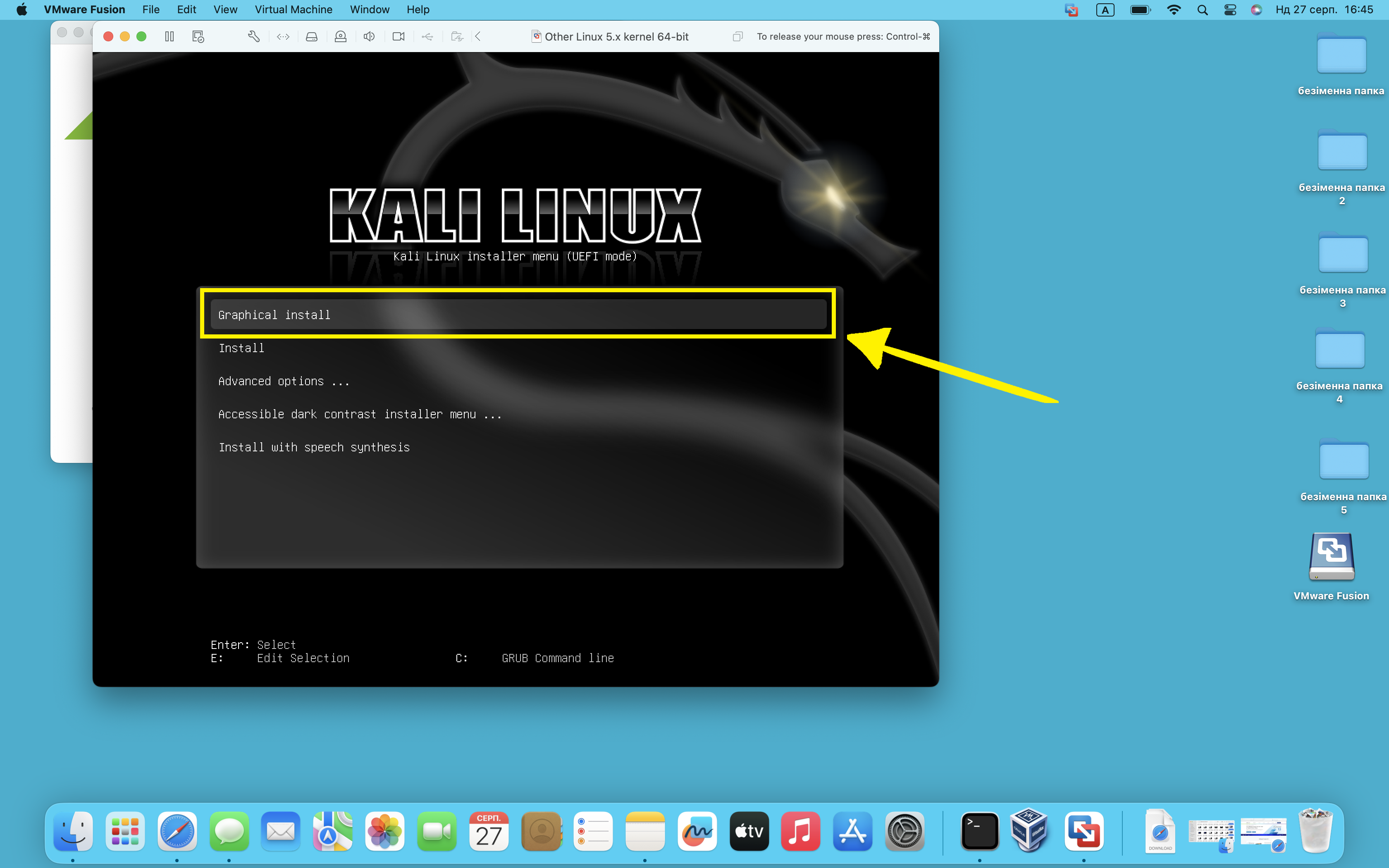Open the VMware Fusion menu
Image resolution: width=1389 pixels, height=868 pixels.
pyautogui.click(x=84, y=10)
